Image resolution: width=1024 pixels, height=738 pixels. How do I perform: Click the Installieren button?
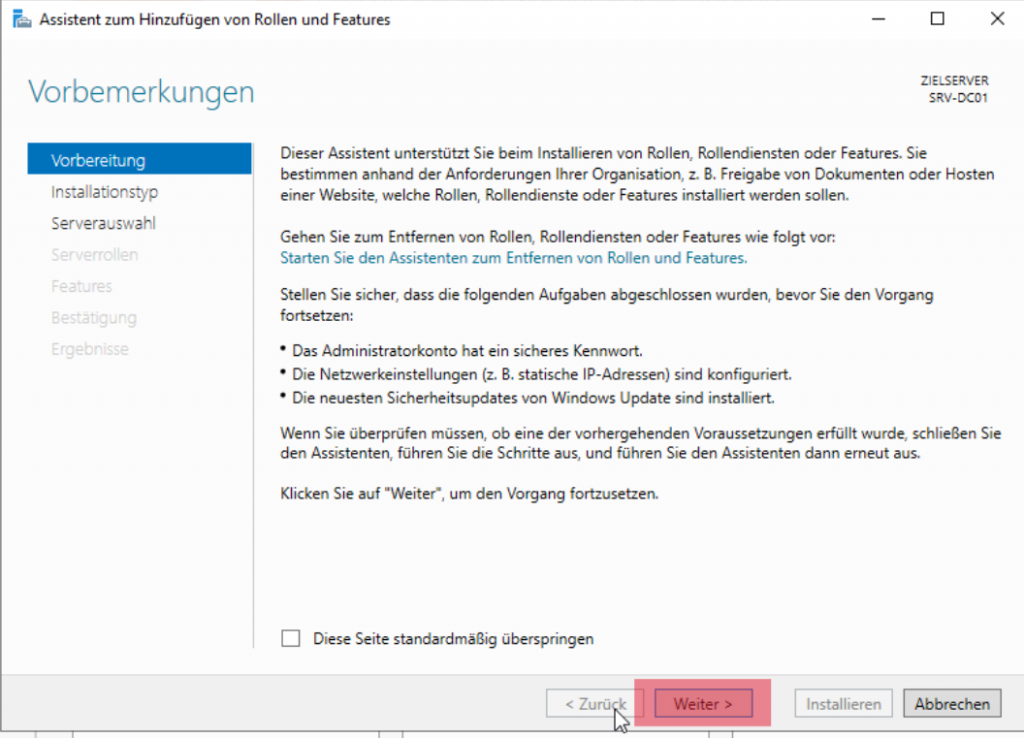844,704
